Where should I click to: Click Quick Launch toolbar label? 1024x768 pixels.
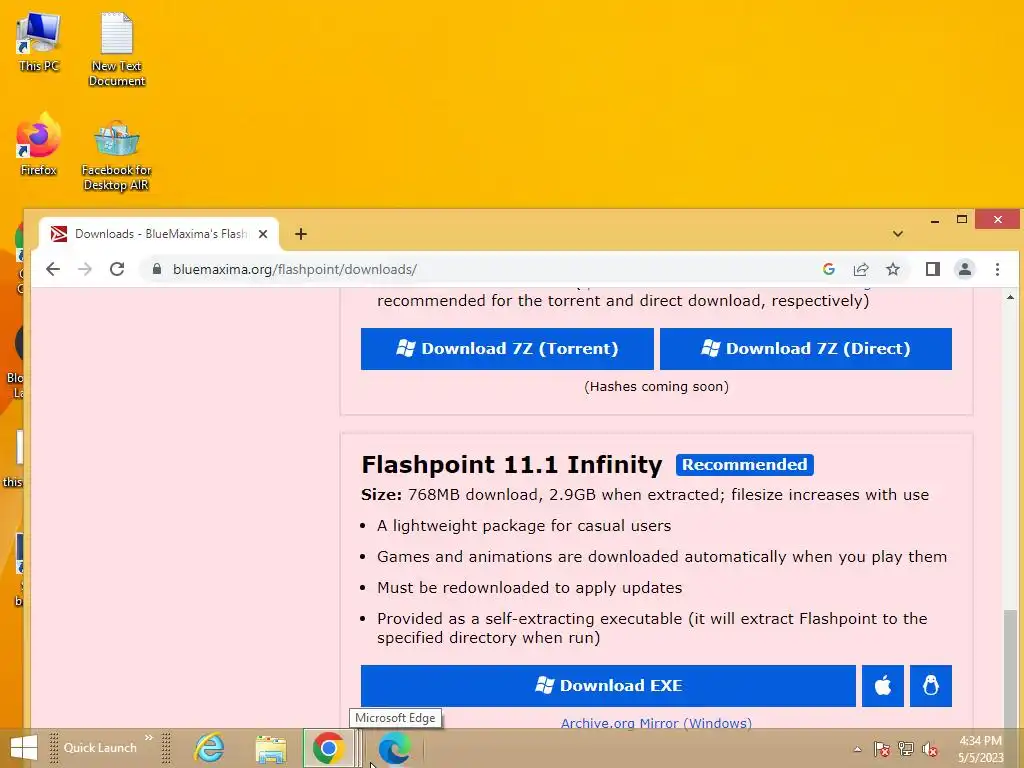100,748
